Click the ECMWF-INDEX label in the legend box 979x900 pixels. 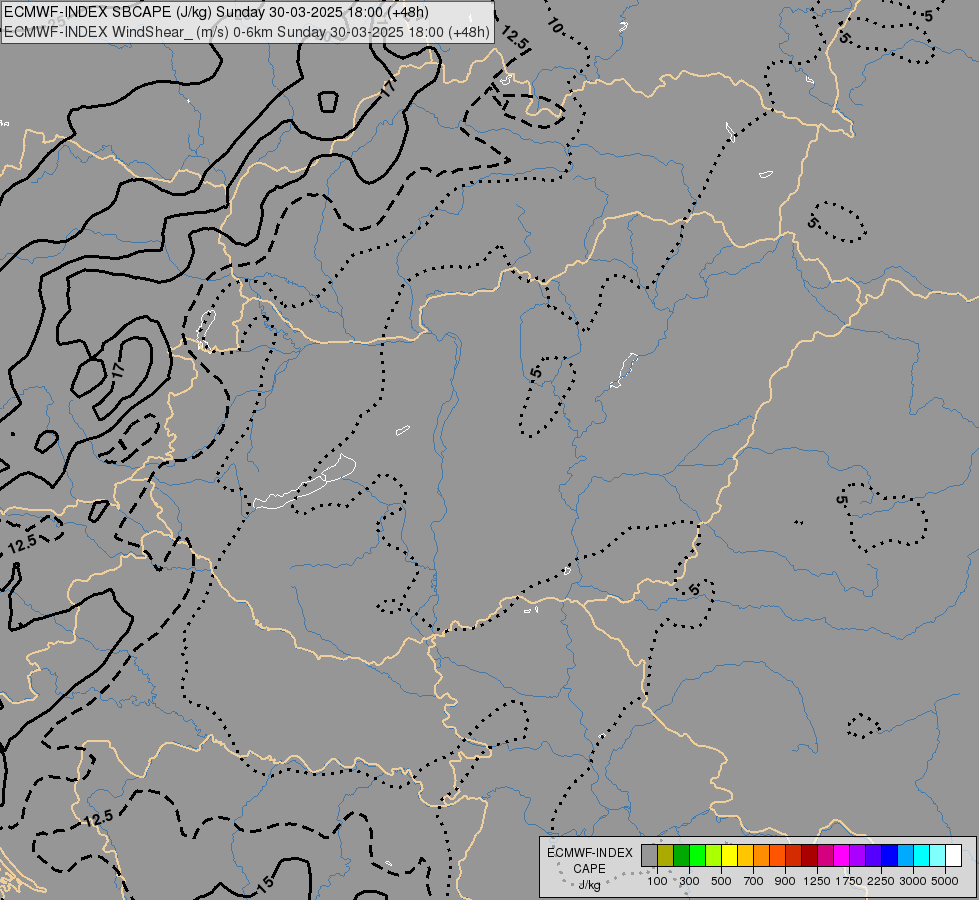[x=590, y=853]
